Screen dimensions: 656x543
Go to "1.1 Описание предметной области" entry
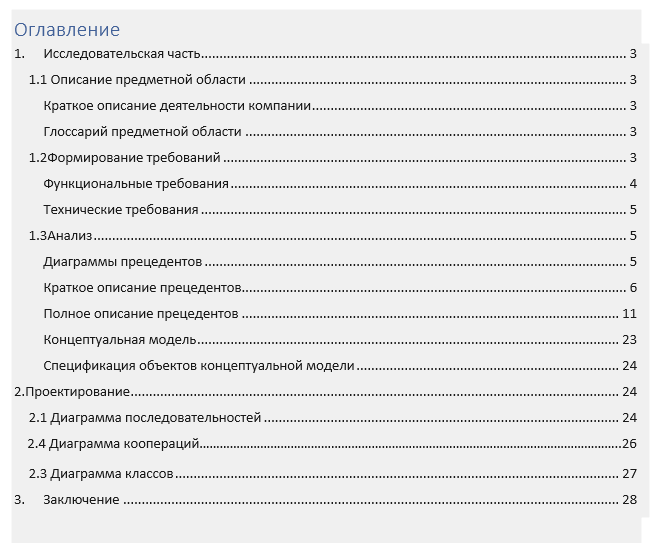click(137, 80)
